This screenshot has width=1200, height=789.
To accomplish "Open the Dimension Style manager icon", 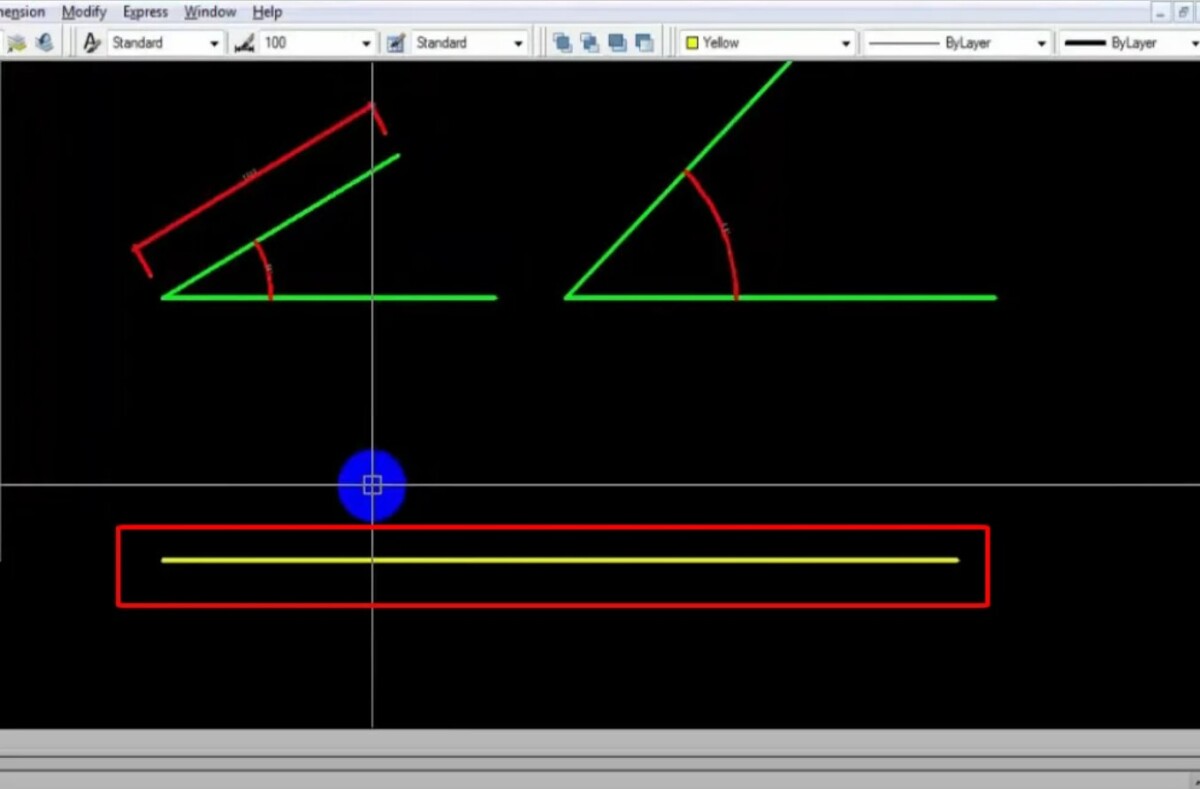I will [396, 43].
